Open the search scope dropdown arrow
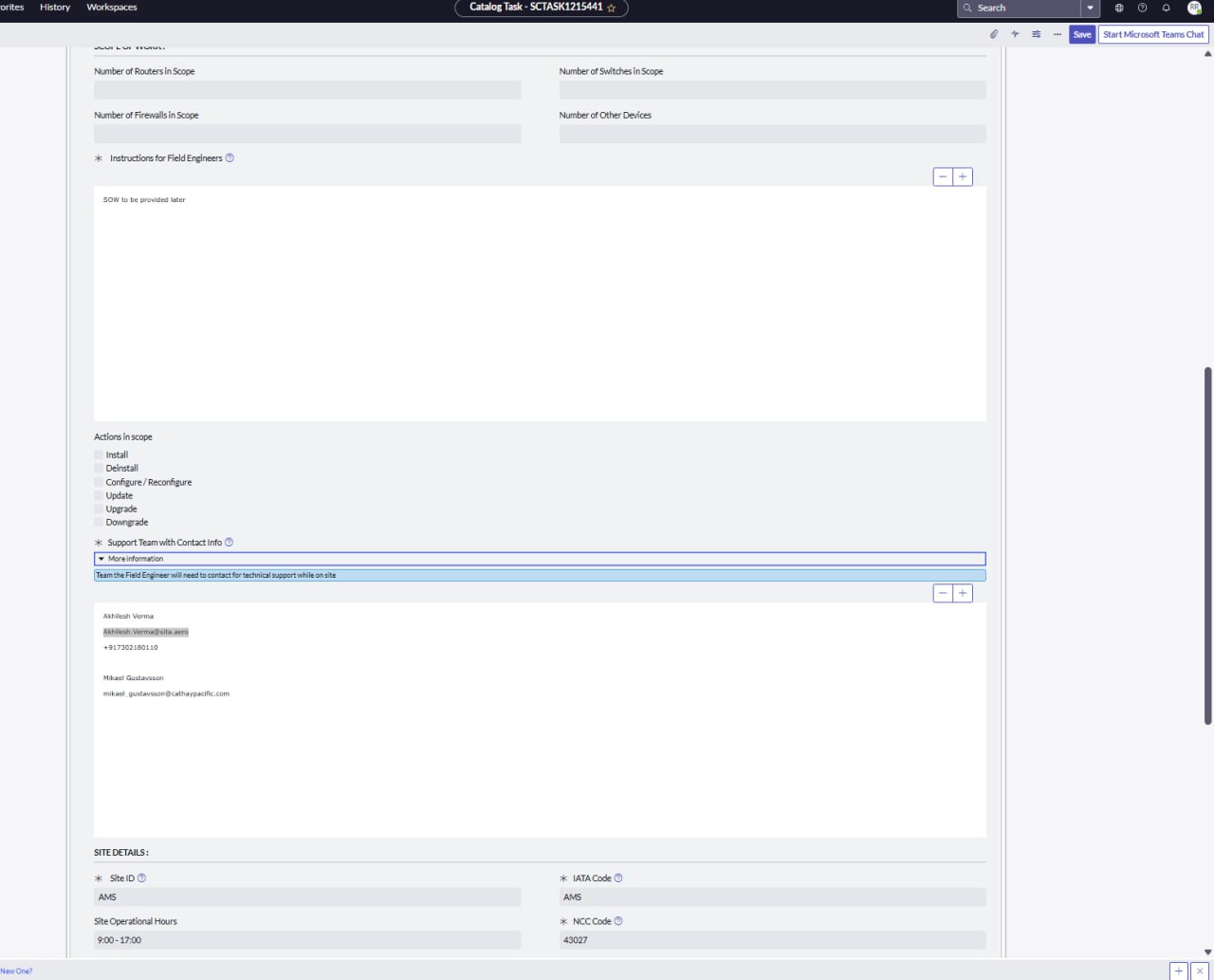 (1090, 8)
